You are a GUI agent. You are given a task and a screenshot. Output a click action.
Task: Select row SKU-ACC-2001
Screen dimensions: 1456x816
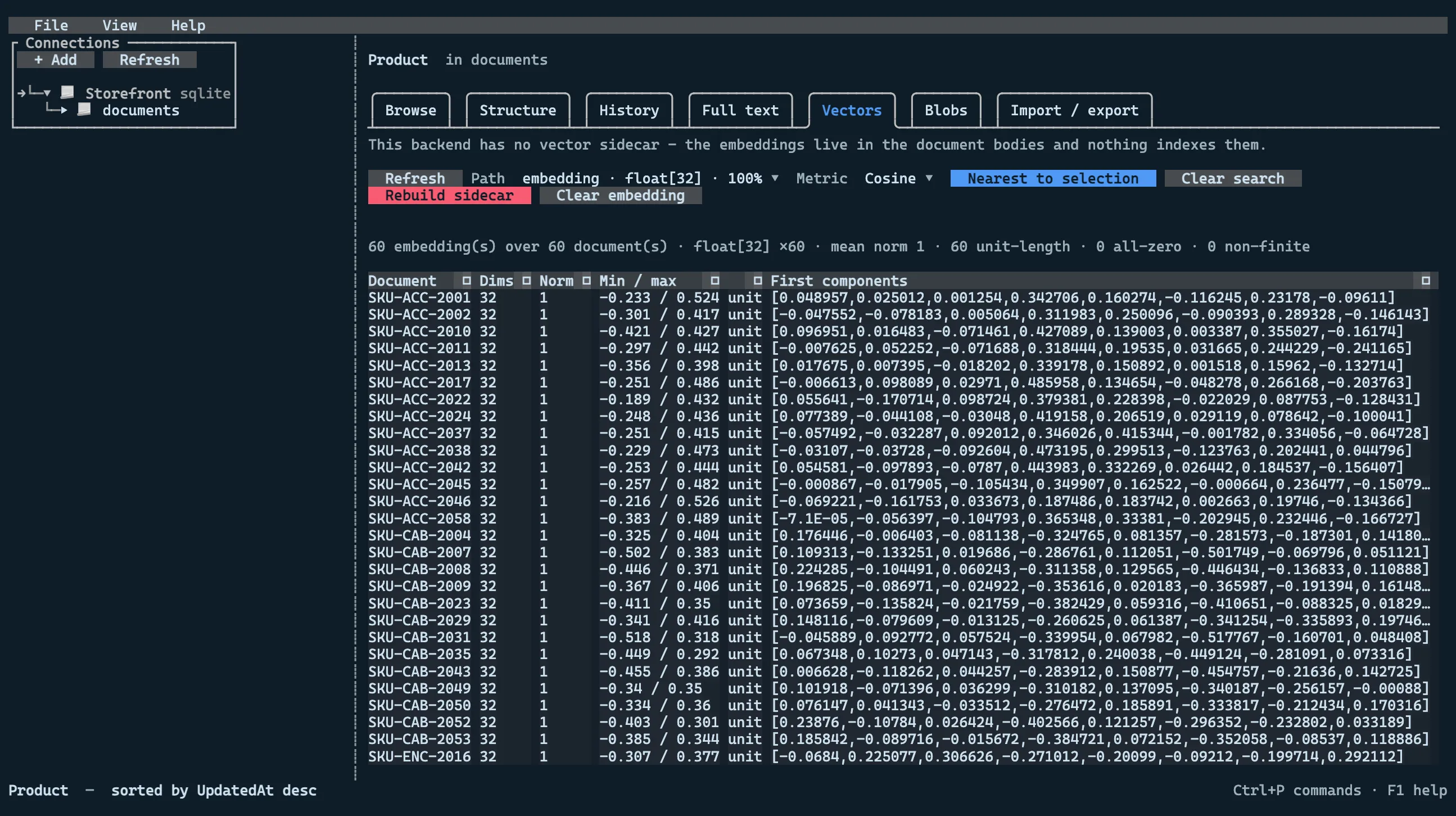[903, 297]
